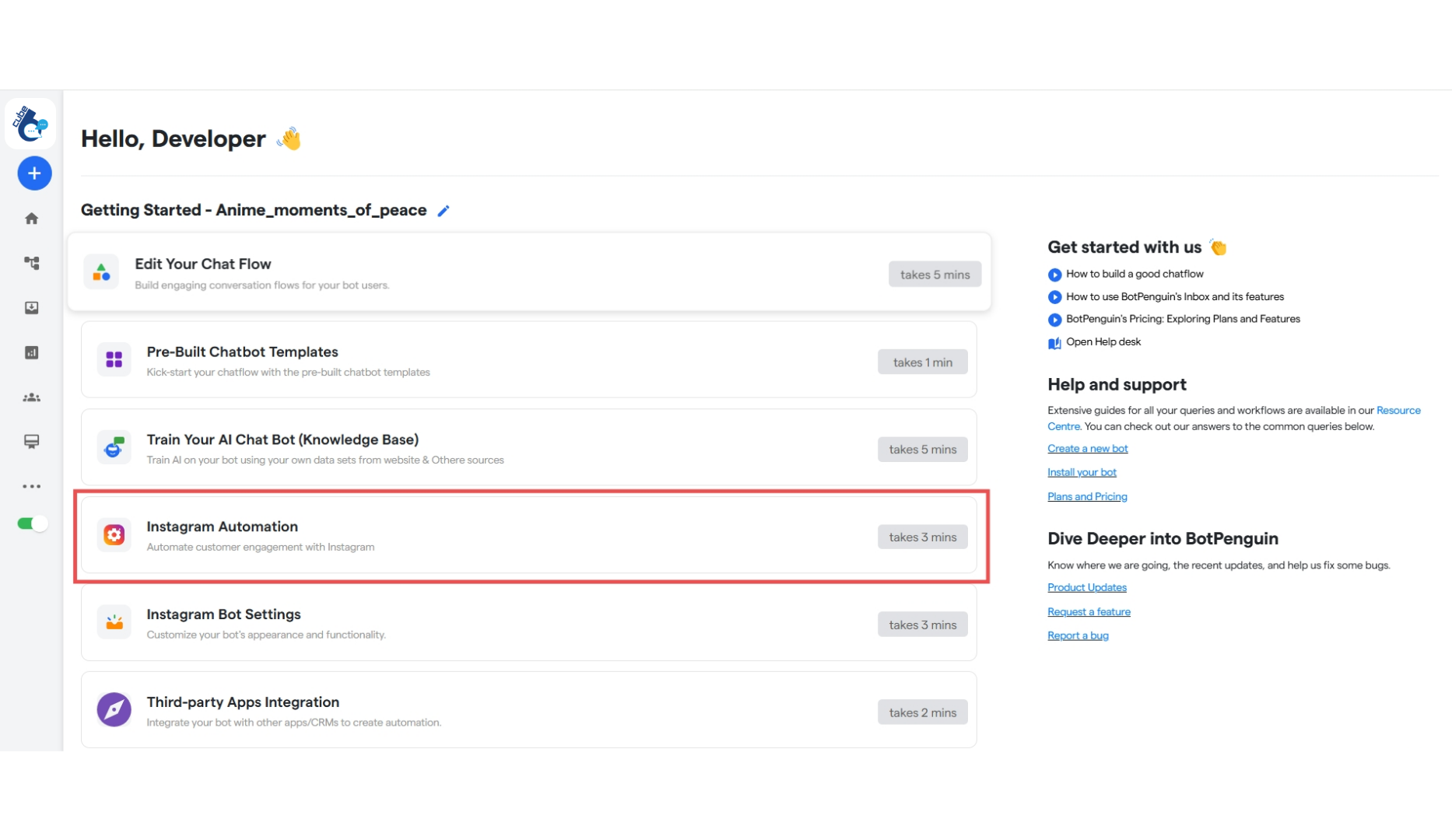This screenshot has height=840, width=1452.
Task: Click 'takes 3 mins' badge on Instagram Automation
Action: coord(923,537)
